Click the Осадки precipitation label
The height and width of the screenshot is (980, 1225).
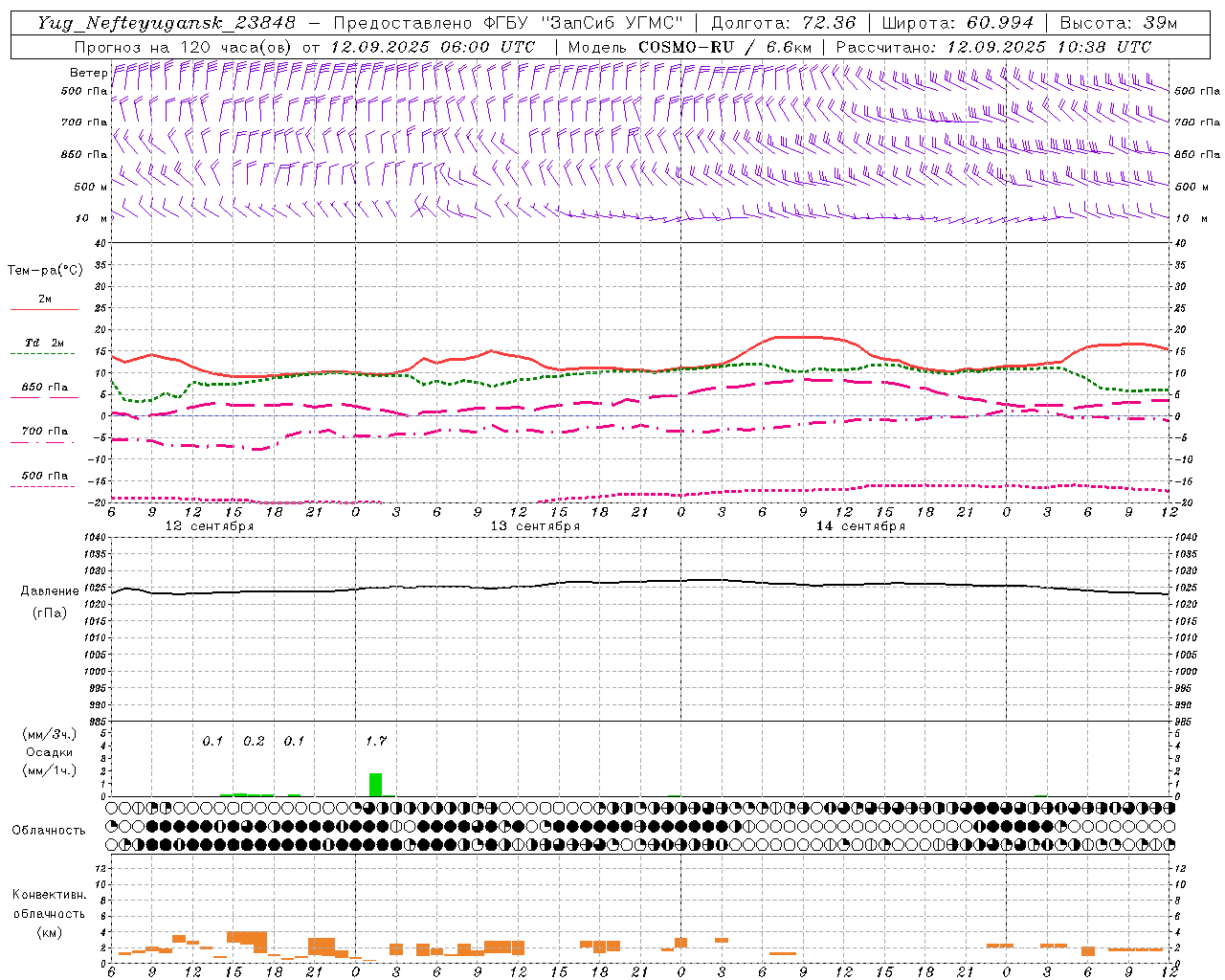(x=50, y=752)
